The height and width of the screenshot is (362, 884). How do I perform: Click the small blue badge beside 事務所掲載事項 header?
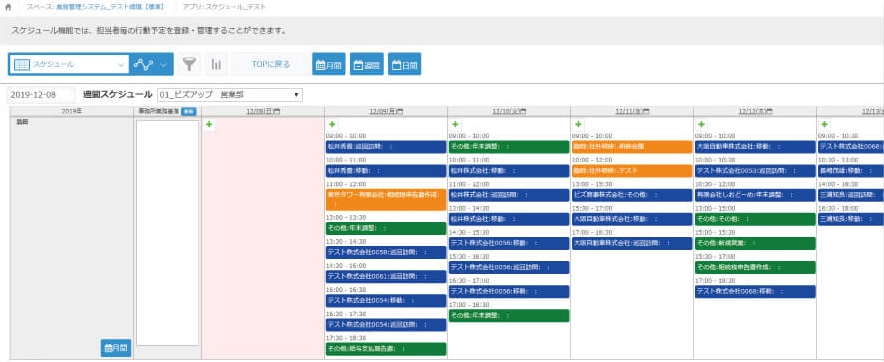(189, 112)
